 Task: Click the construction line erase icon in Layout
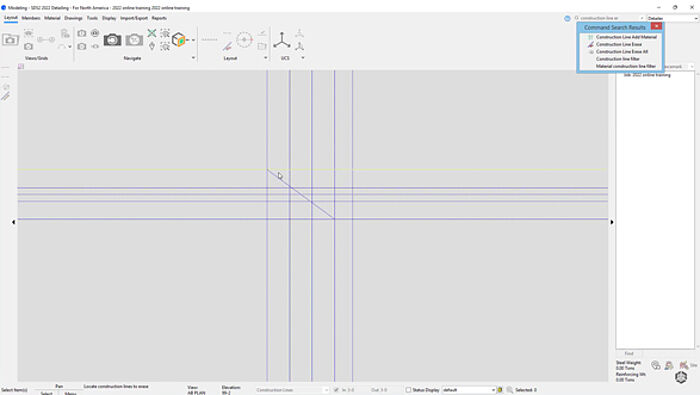point(227,46)
